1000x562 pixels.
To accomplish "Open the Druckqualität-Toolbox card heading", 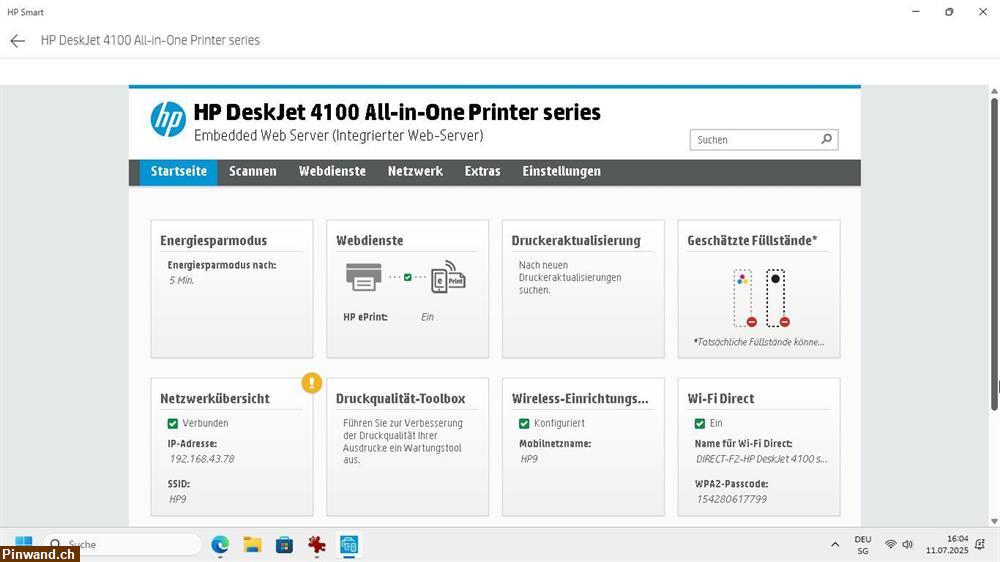I will click(x=401, y=399).
